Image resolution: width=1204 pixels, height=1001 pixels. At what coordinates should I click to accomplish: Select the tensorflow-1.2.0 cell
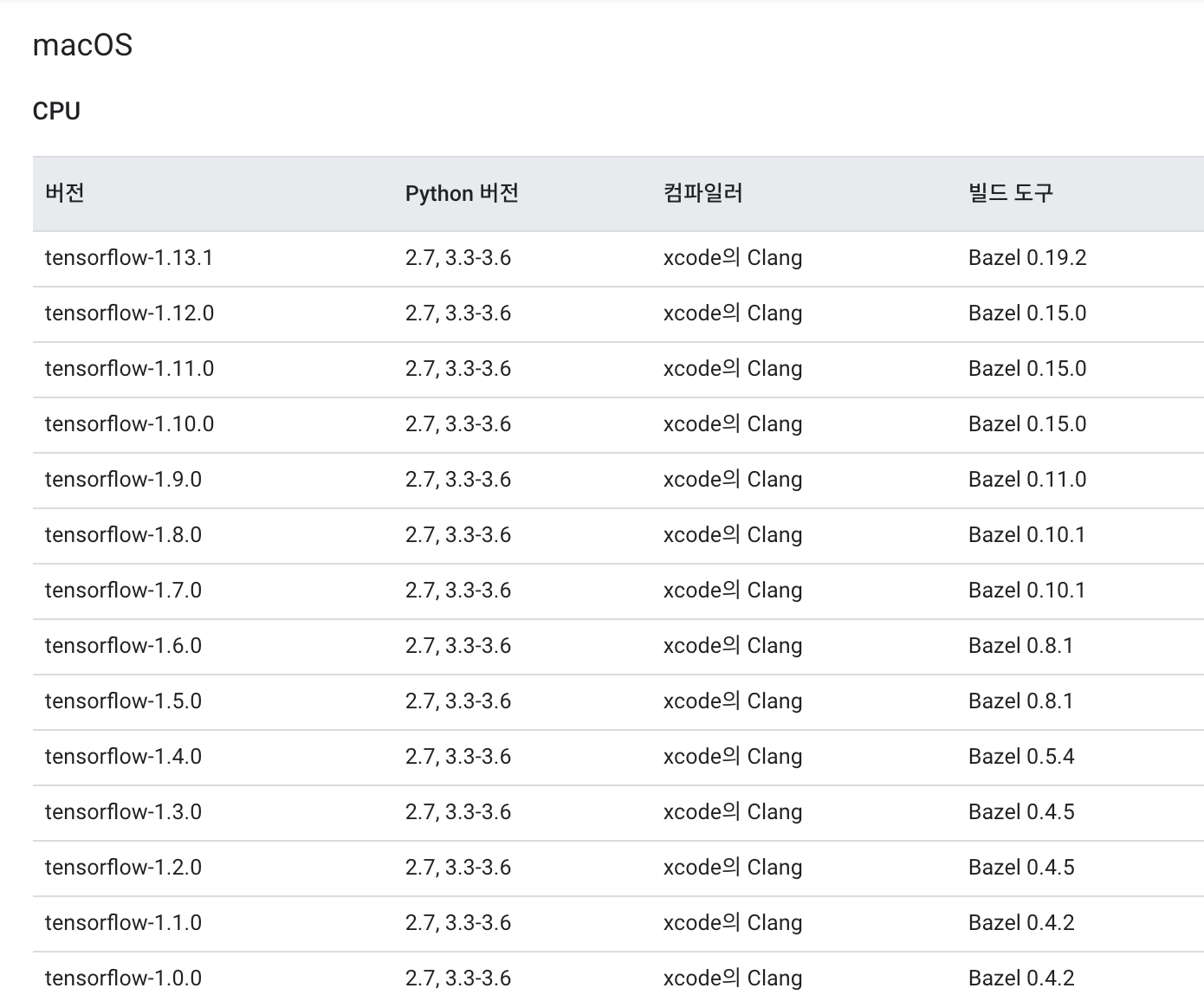(123, 868)
